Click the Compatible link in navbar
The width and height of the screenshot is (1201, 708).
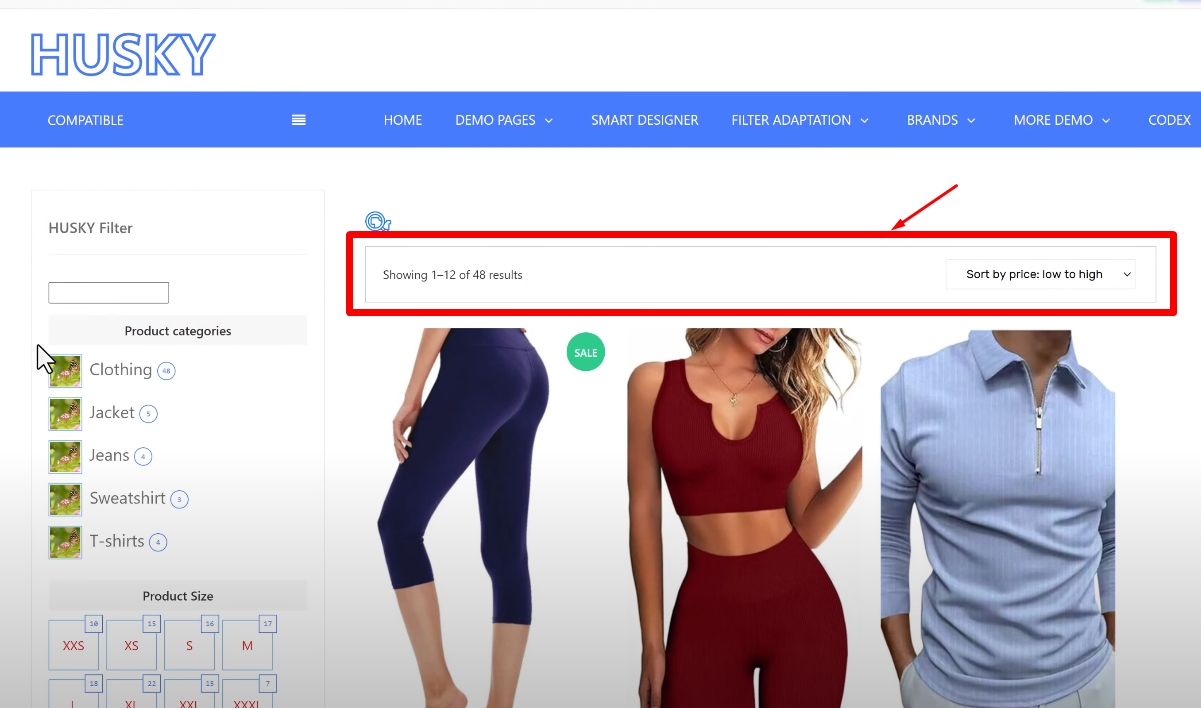point(85,120)
